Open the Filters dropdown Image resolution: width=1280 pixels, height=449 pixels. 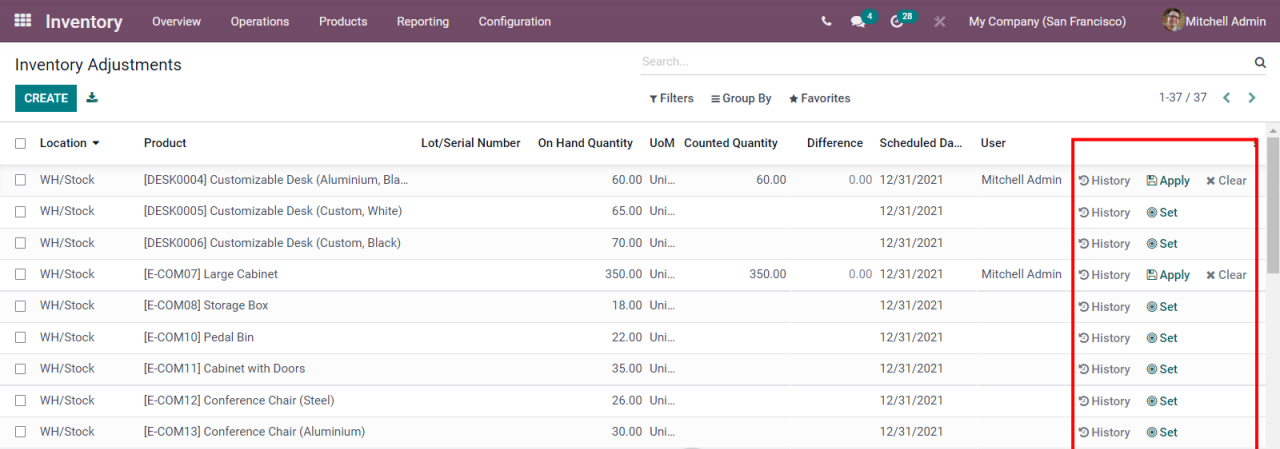pos(671,99)
